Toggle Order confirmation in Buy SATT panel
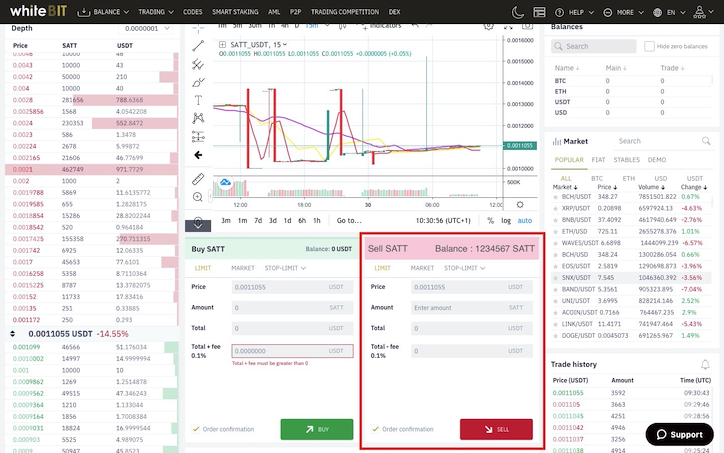This screenshot has width=724, height=453. click(x=196, y=429)
